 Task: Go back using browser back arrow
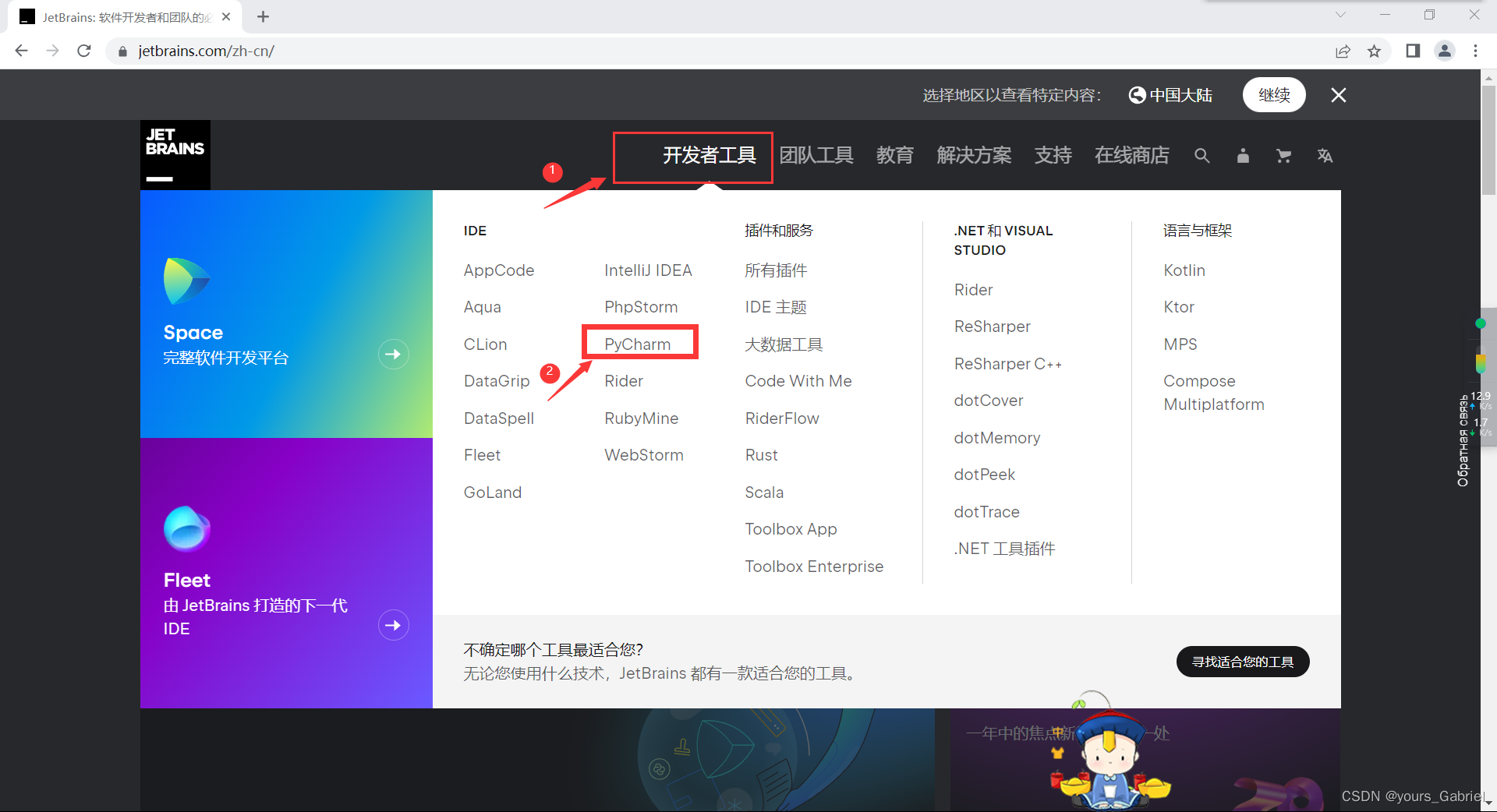tap(21, 51)
